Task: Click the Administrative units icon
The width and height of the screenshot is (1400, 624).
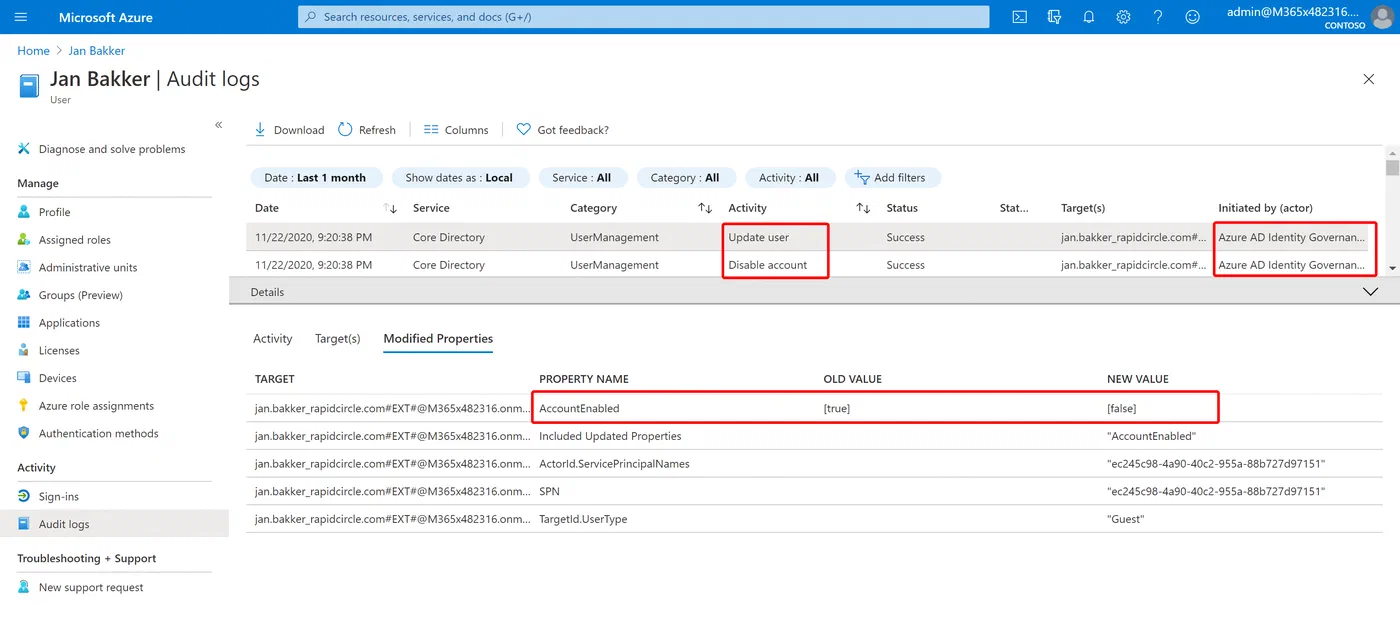Action: coord(24,267)
